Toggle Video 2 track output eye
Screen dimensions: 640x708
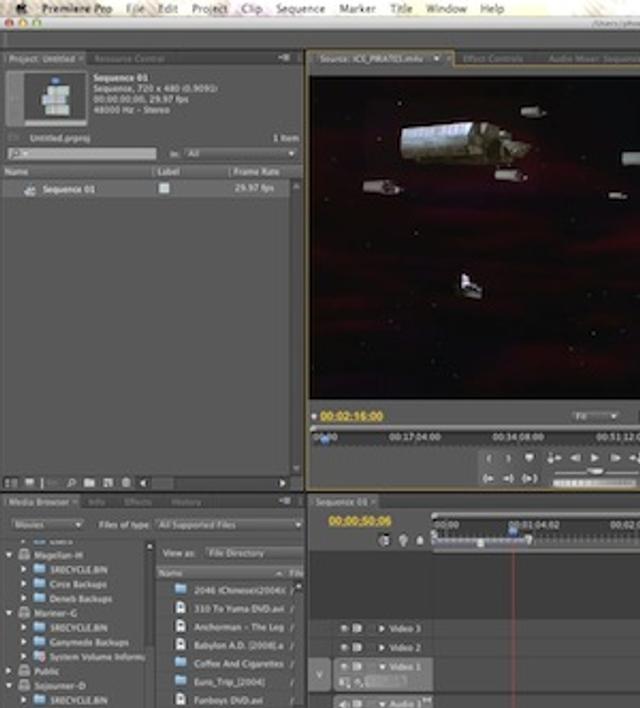344,647
